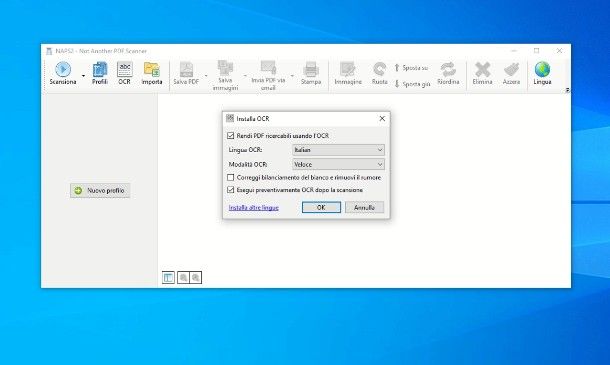Expand the Salva immagini dropdown arrow

(245, 75)
